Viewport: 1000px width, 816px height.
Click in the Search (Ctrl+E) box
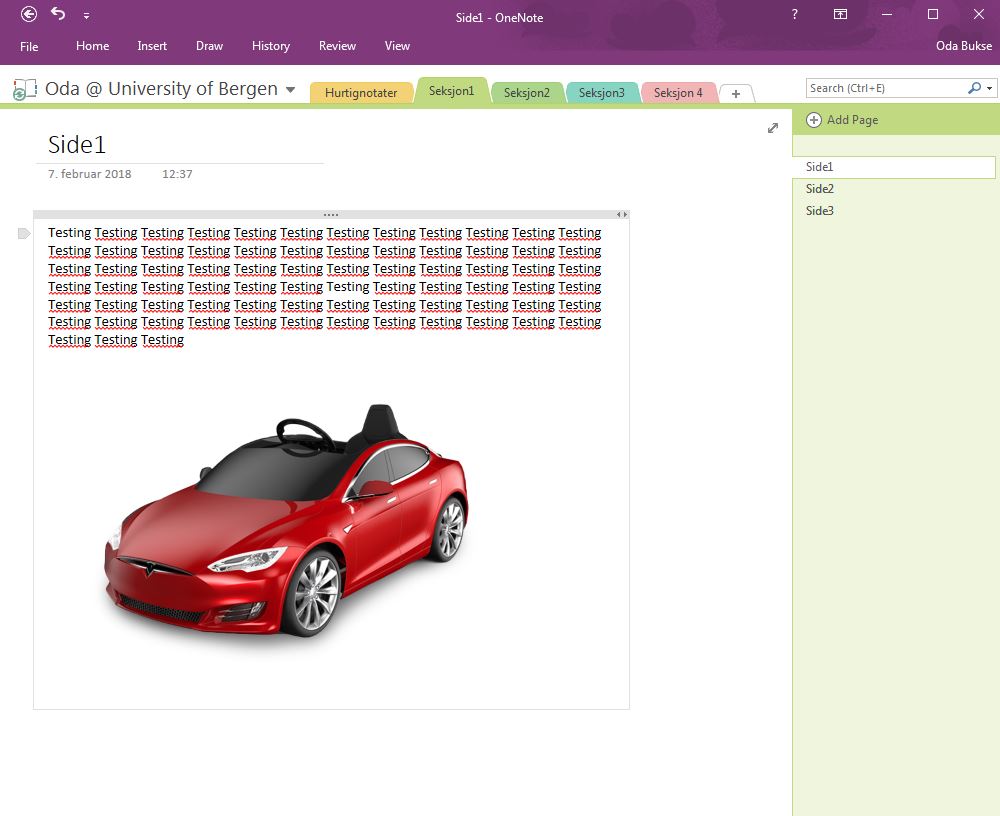tap(886, 88)
